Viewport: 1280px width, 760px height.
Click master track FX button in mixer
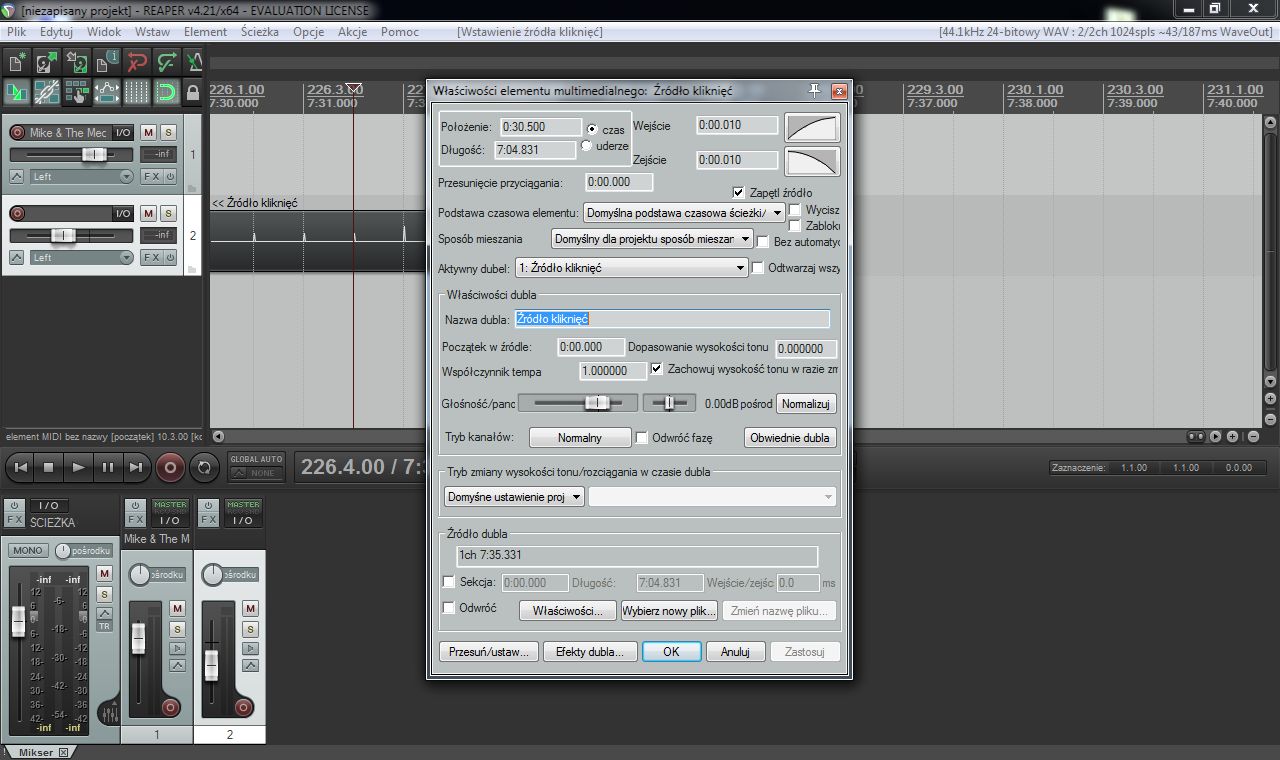pos(14,520)
